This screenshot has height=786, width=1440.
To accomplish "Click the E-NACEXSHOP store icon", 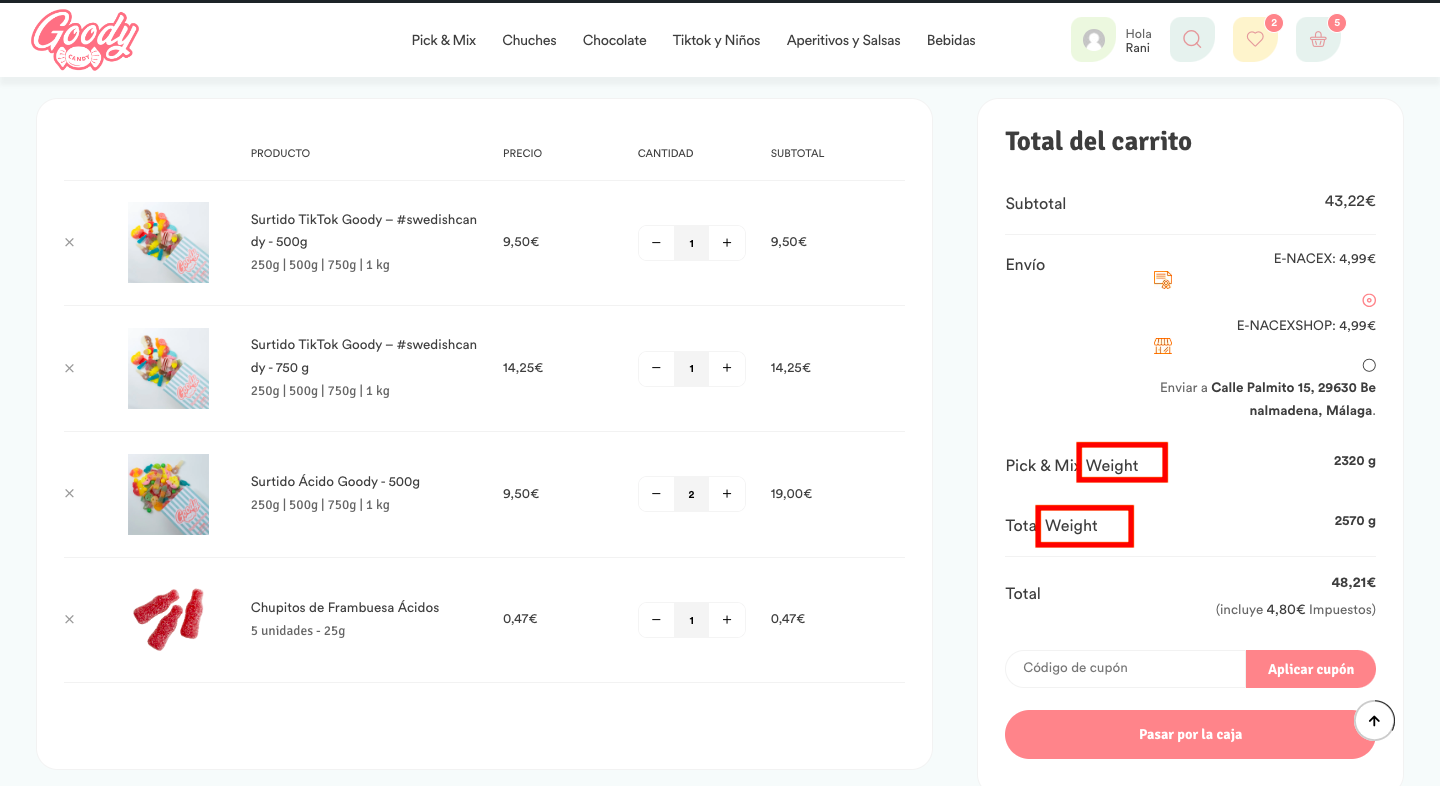I will [x=1162, y=346].
